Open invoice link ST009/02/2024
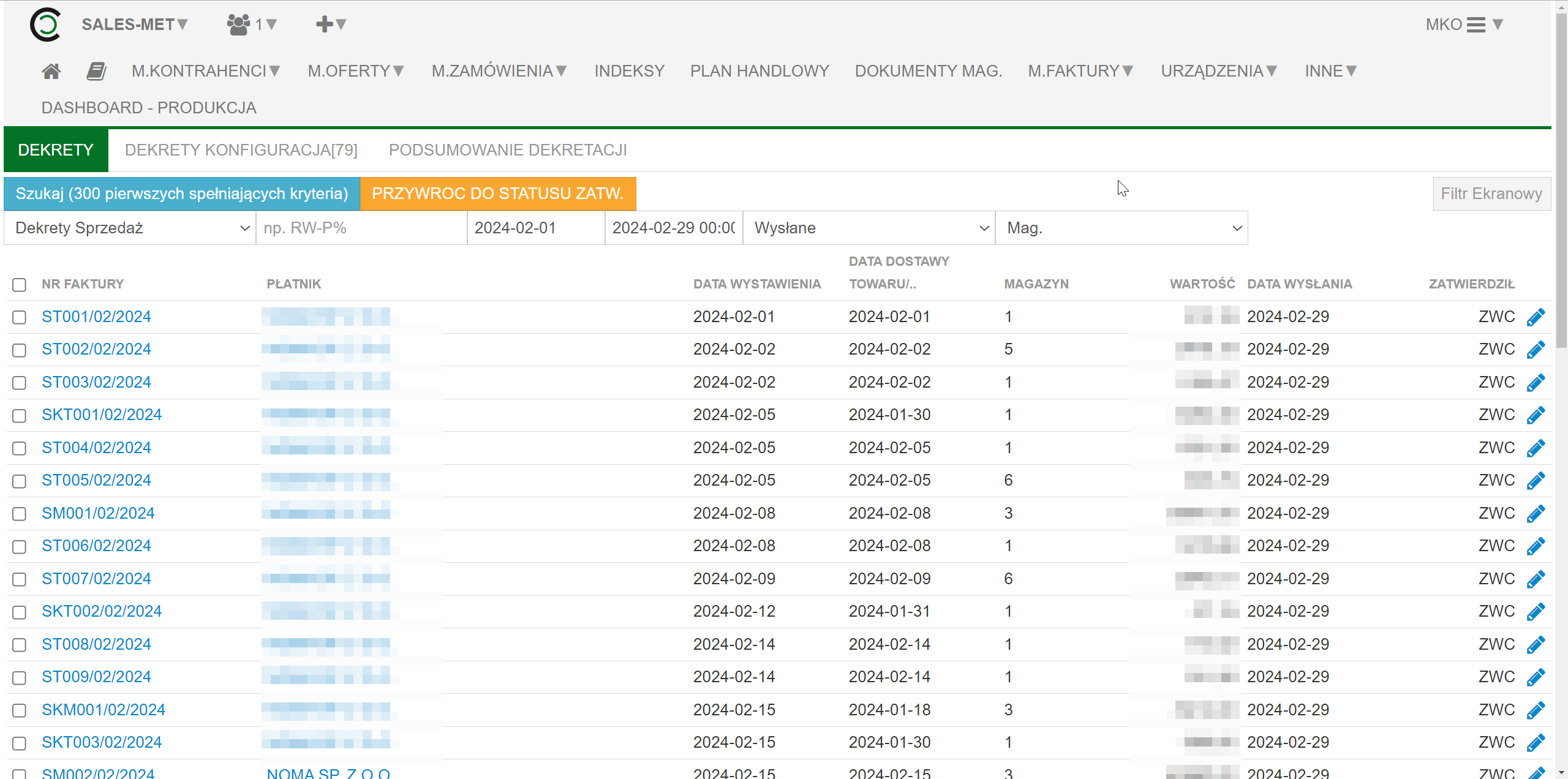 point(96,677)
